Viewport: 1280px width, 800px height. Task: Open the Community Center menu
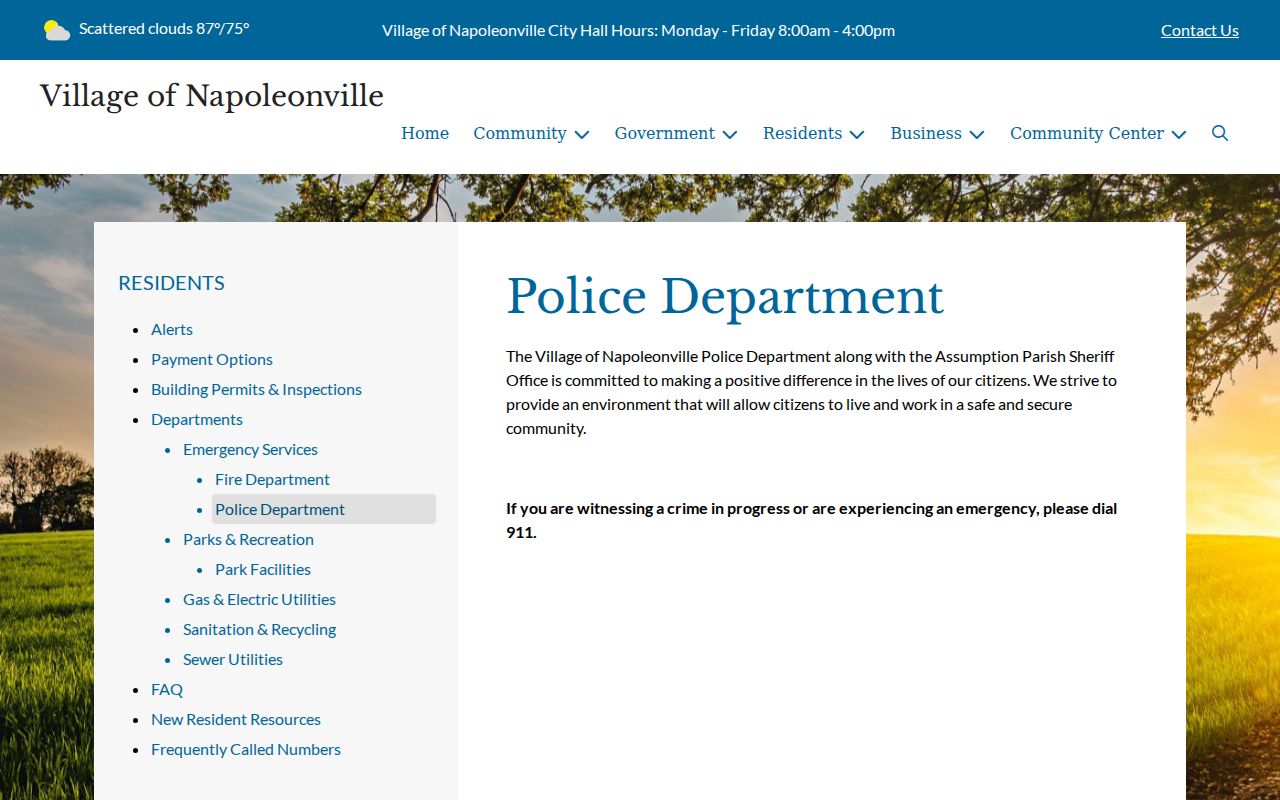(x=1087, y=133)
